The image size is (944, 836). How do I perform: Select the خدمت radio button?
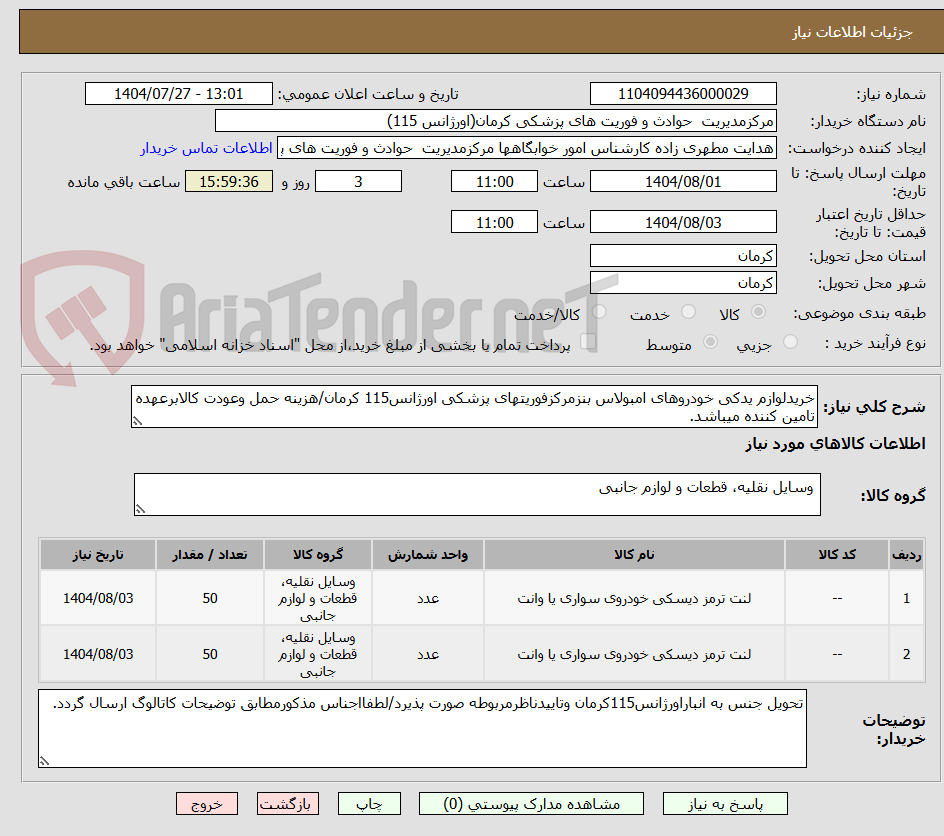point(689,313)
